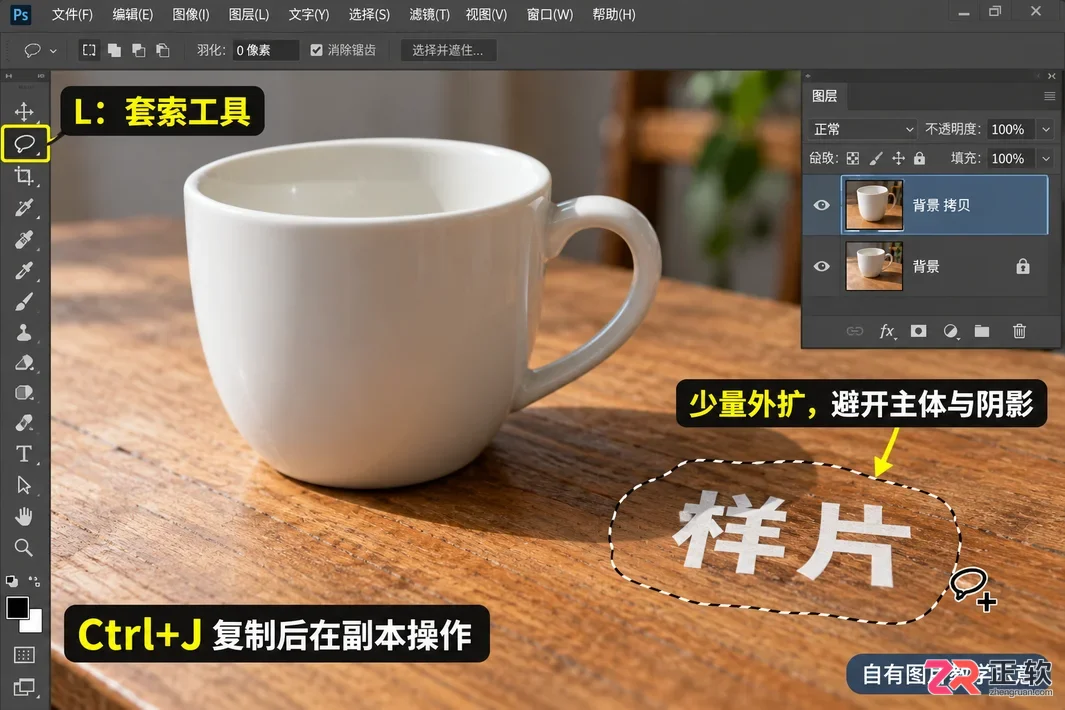Link layers icon in Layers panel
The width and height of the screenshot is (1065, 710).
[x=854, y=331]
